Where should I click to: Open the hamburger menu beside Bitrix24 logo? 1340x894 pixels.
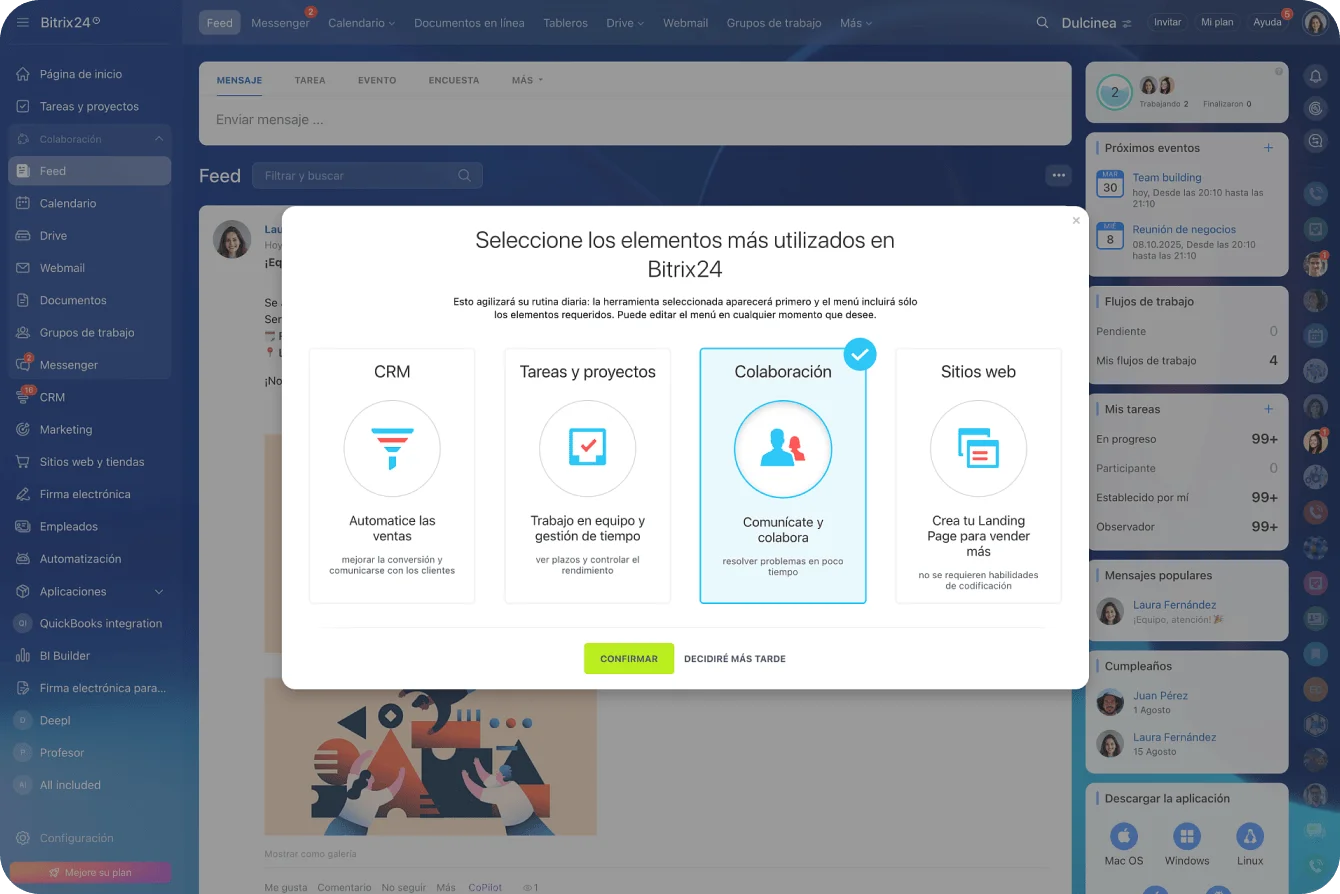[22, 23]
